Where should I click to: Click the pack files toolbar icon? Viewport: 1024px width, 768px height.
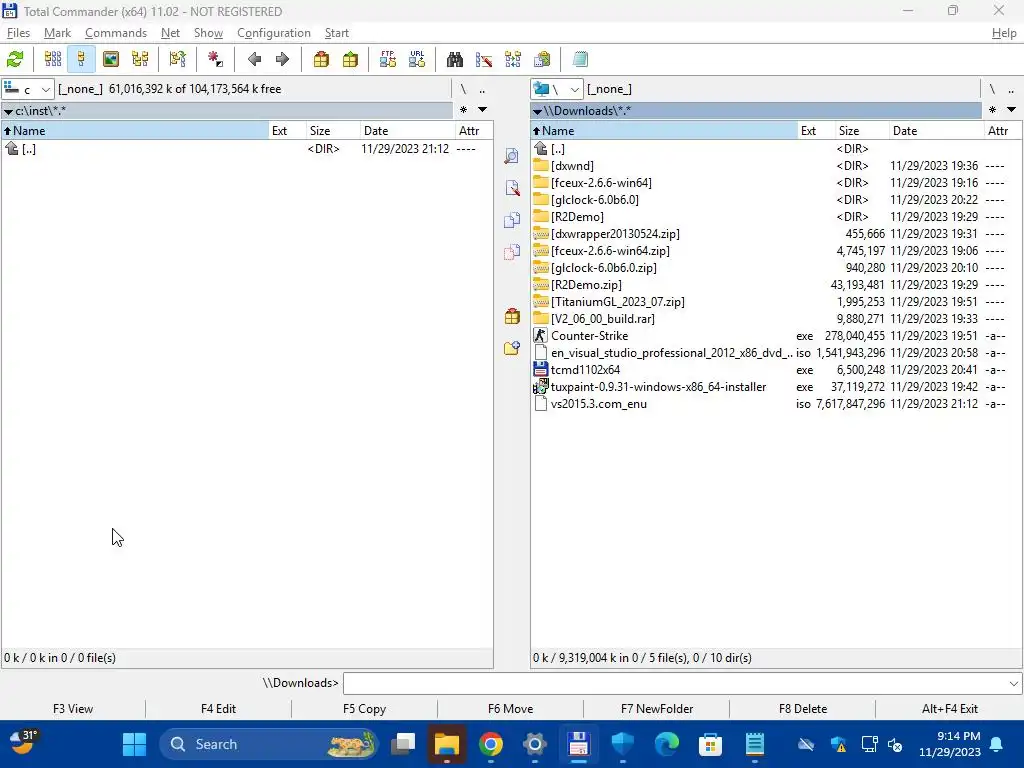coord(321,59)
